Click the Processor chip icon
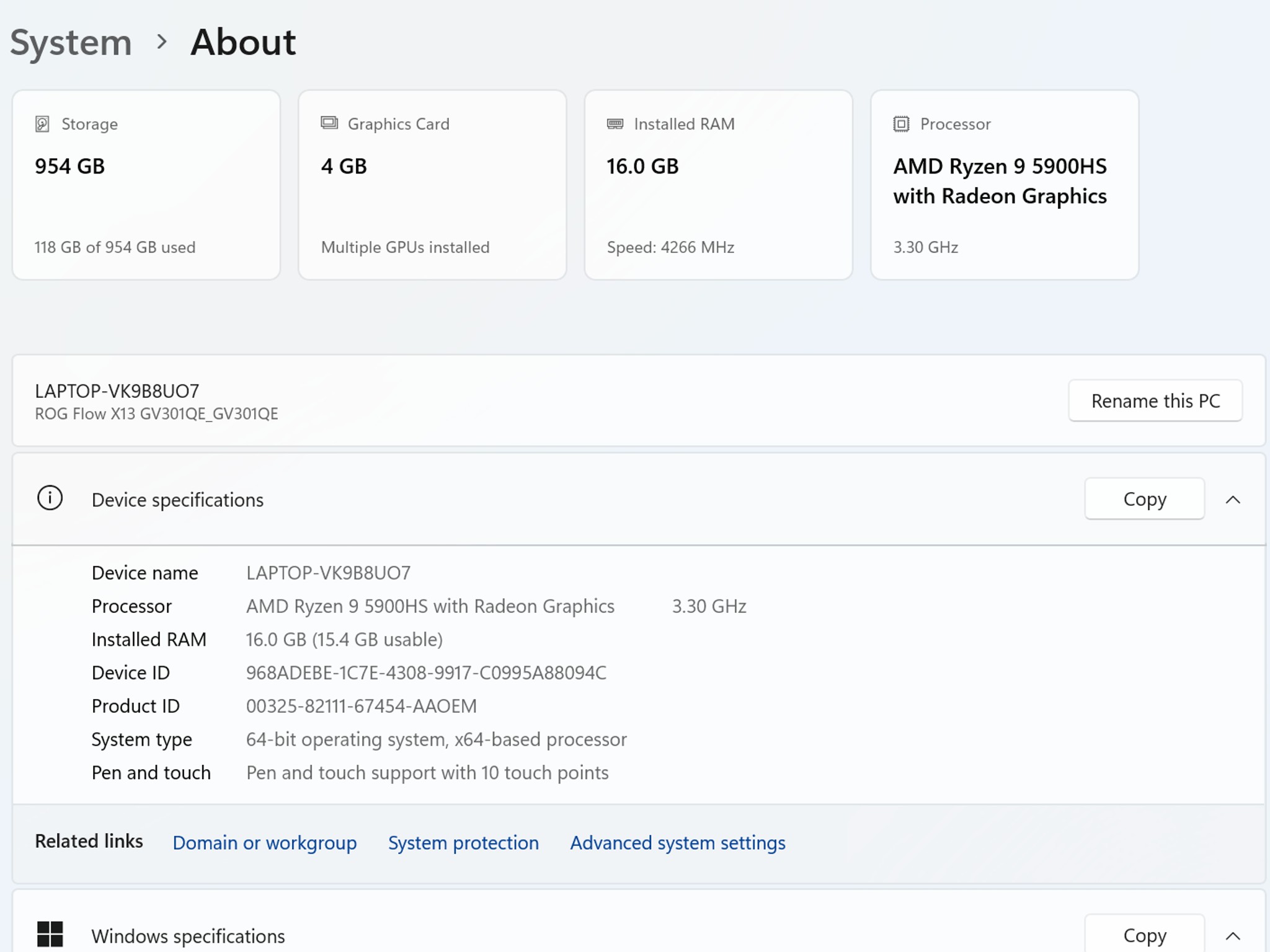The height and width of the screenshot is (952, 1270). tap(901, 124)
